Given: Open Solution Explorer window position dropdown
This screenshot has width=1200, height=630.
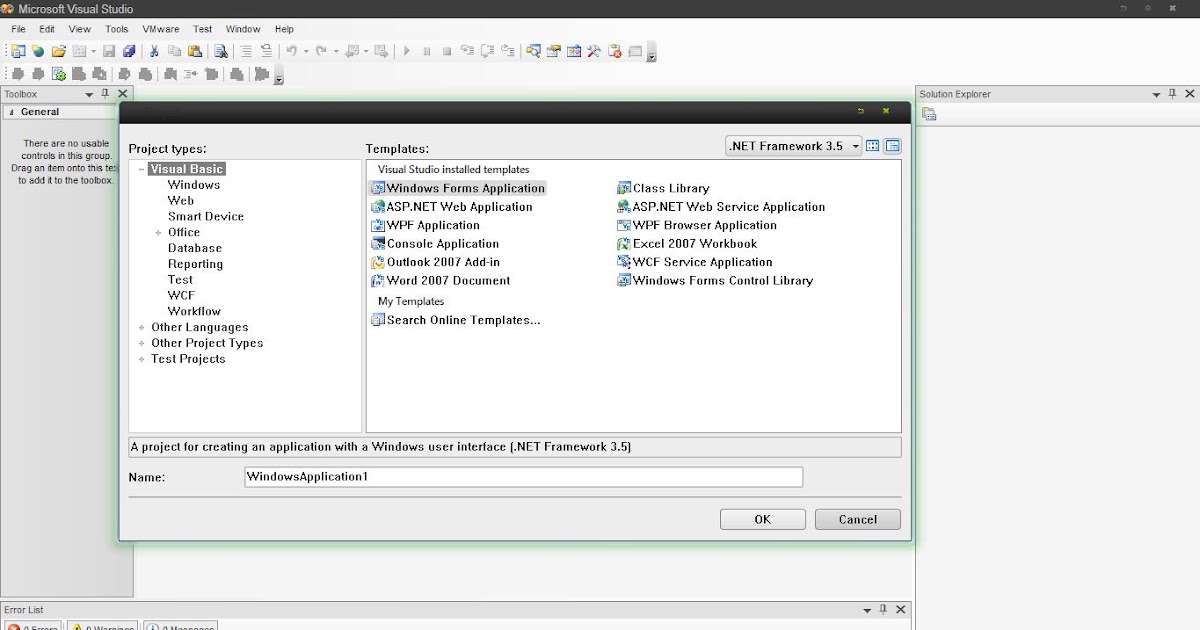Looking at the screenshot, I should 1158,95.
